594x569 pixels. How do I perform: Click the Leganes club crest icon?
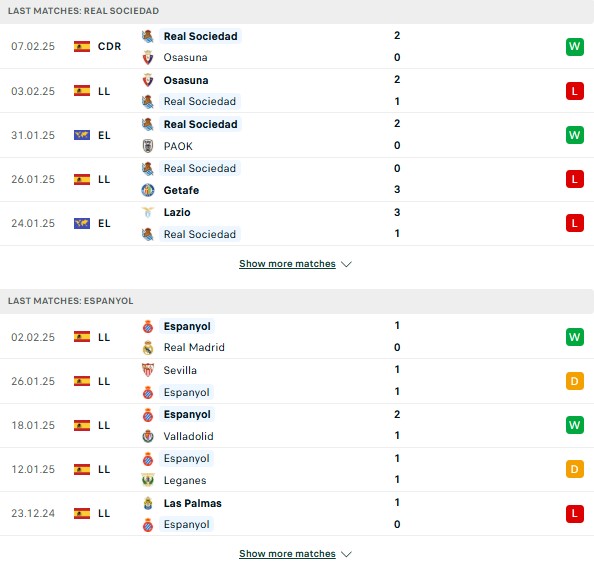[148, 480]
